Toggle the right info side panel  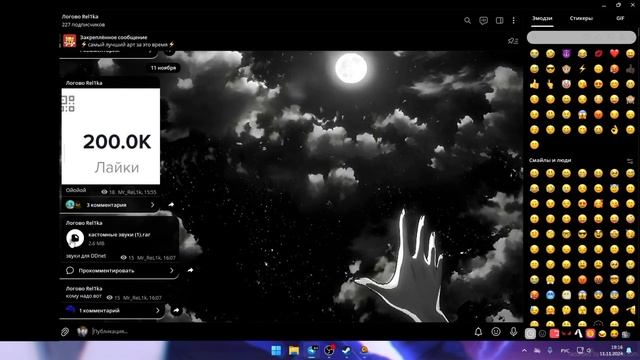click(x=499, y=20)
